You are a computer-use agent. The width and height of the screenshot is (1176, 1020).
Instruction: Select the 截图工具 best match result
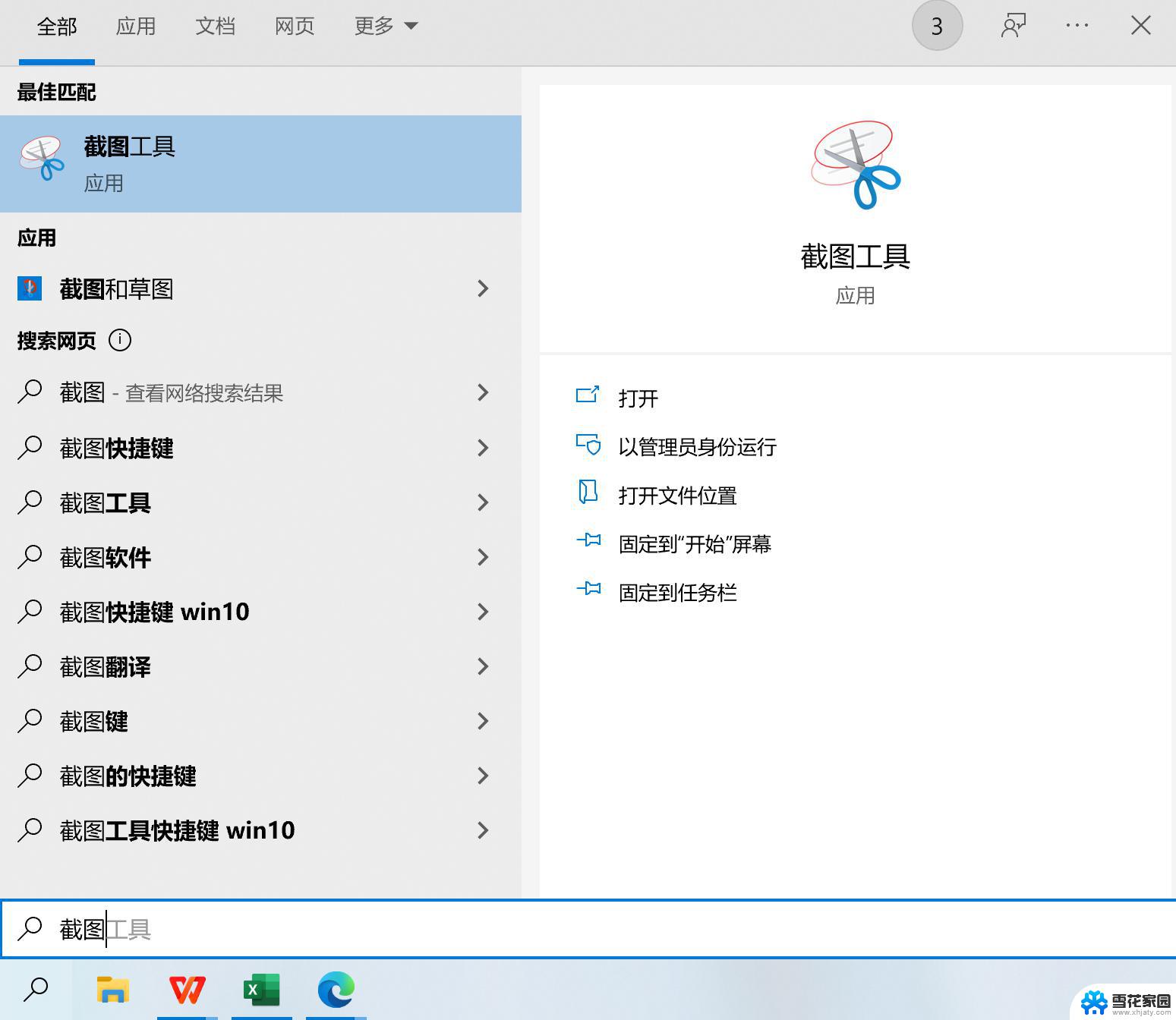260,164
